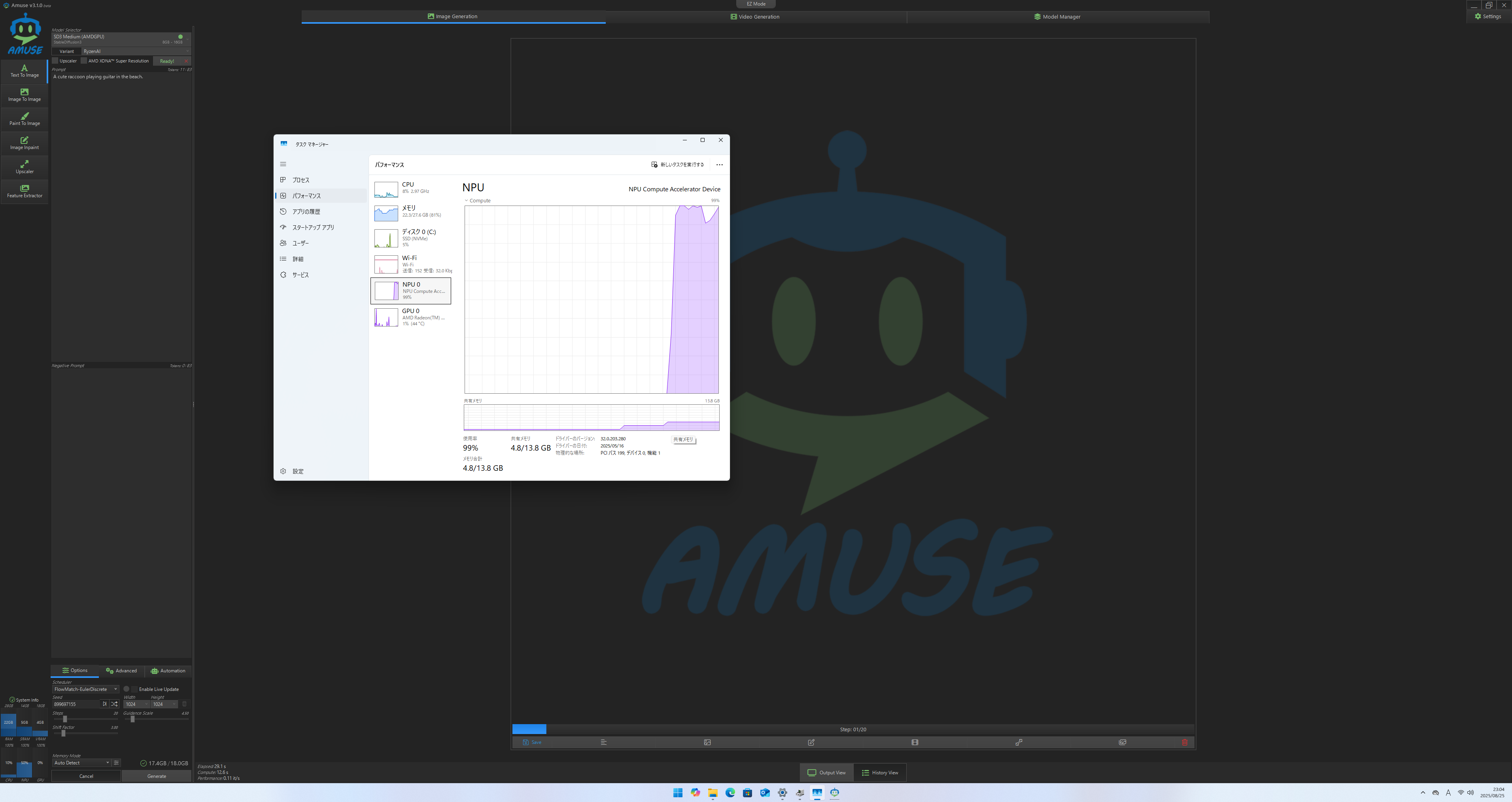Switch to History View

880,773
